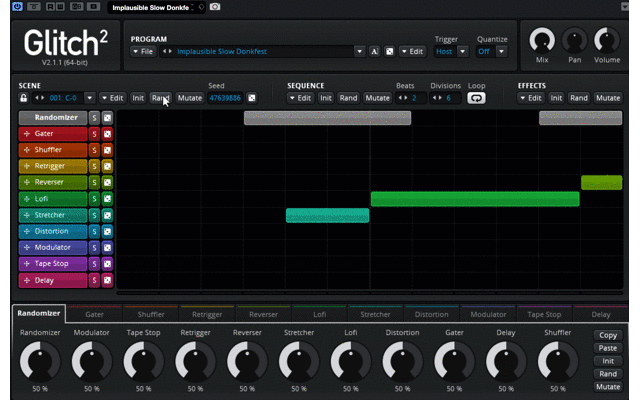
Task: Open the program File menu
Action: pos(143,51)
